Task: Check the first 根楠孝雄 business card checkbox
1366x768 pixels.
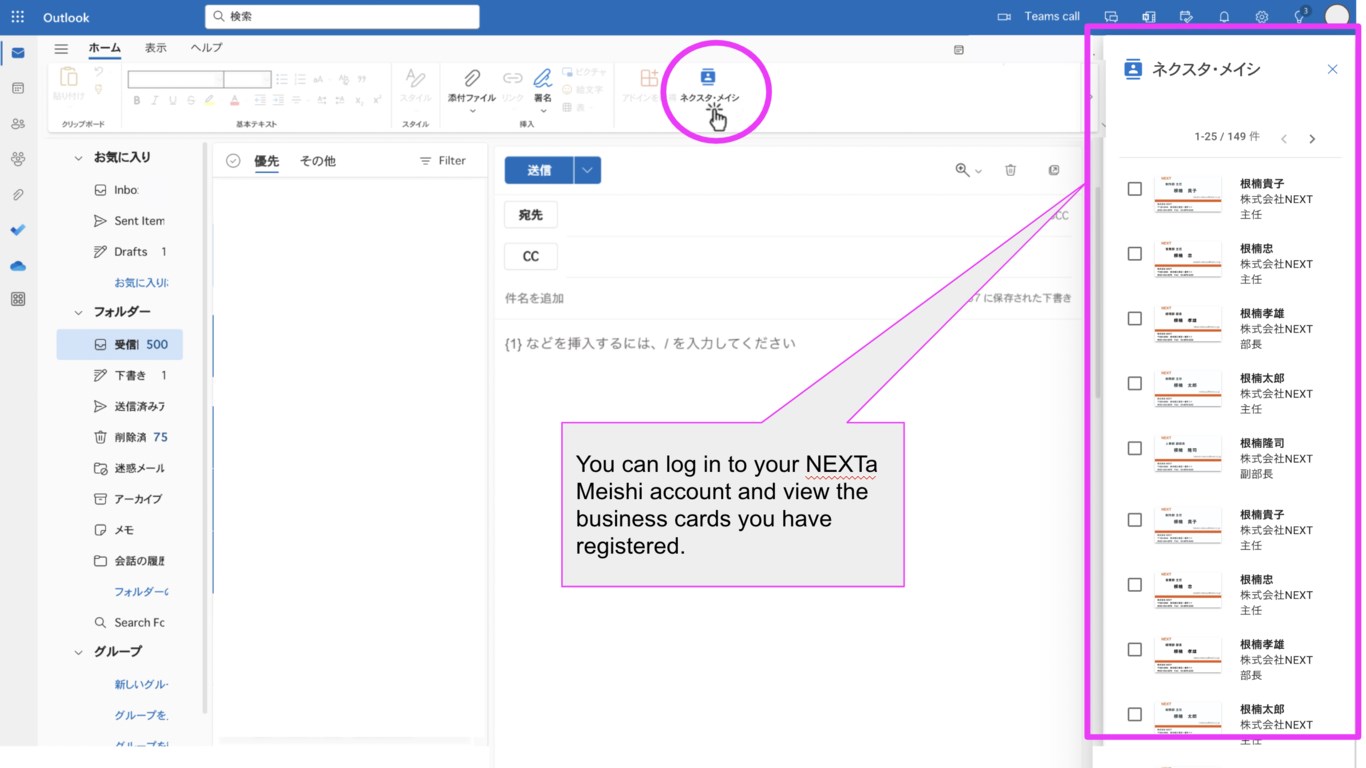Action: pyautogui.click(x=1134, y=319)
